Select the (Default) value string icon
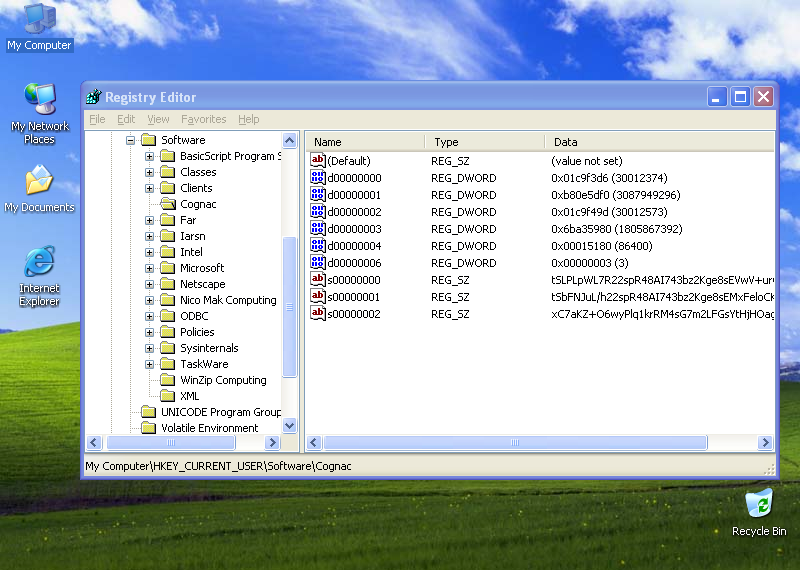 317,161
